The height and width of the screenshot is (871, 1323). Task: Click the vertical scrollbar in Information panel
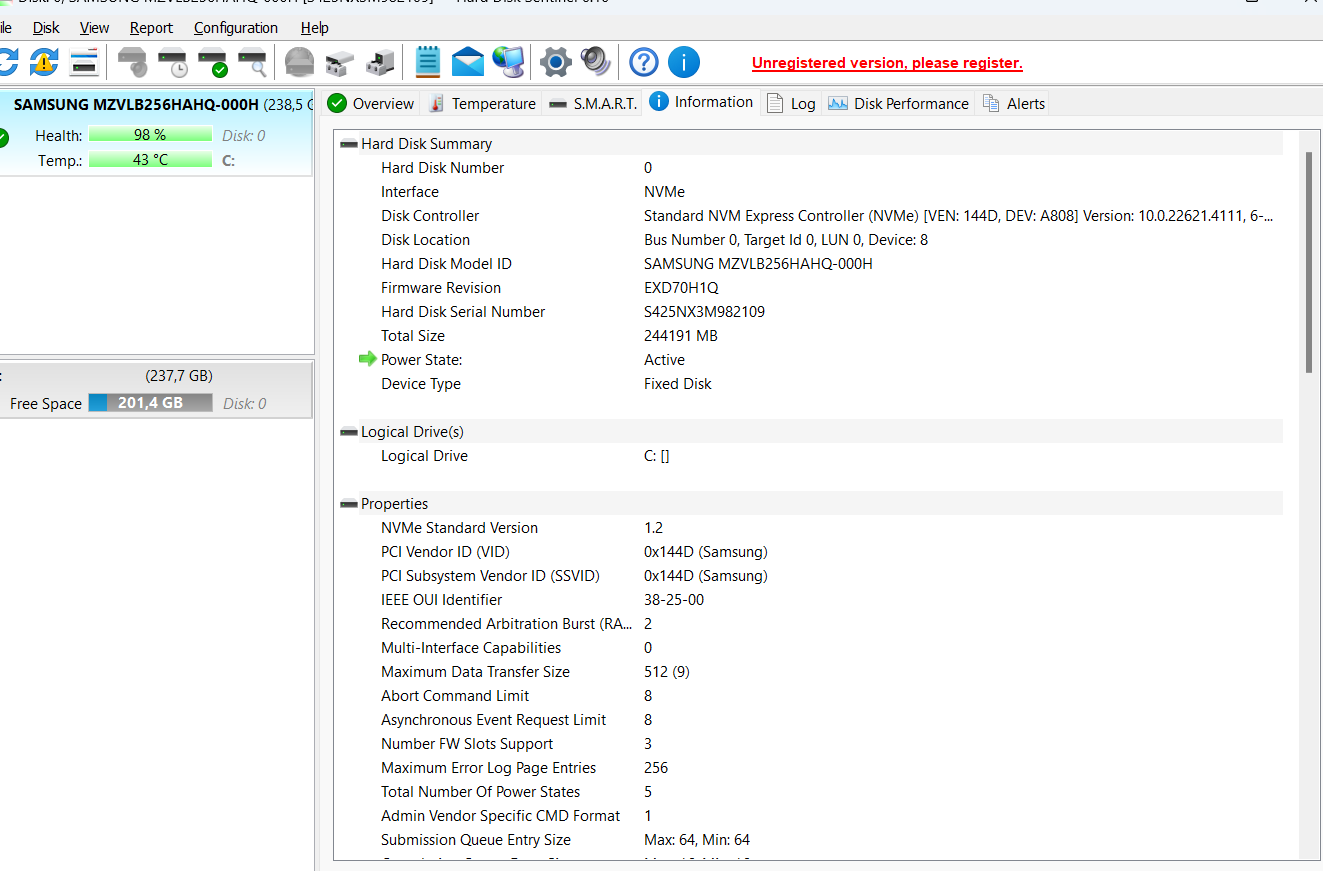click(x=1308, y=262)
